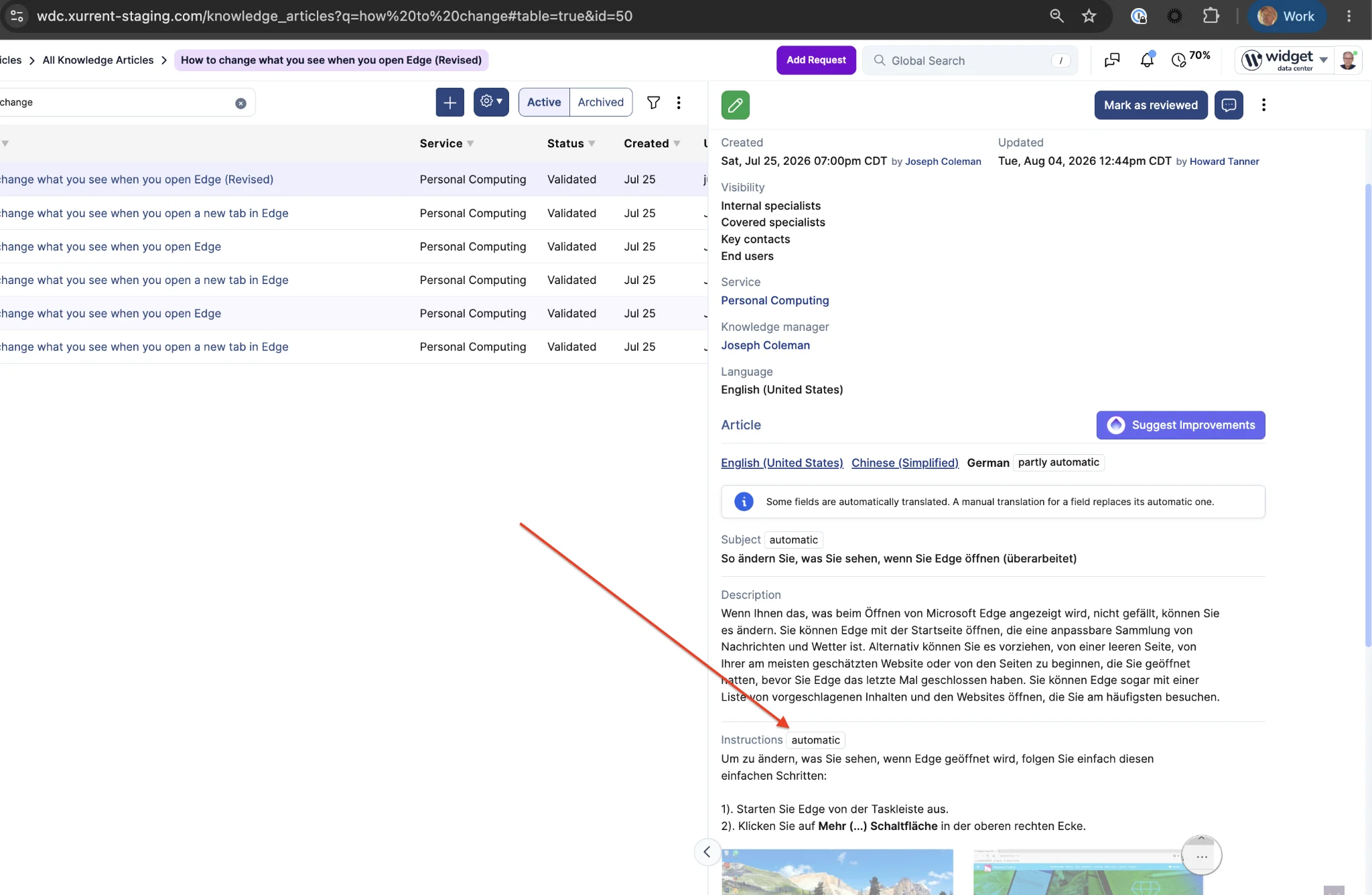Open knowledge manager Joseph Coleman's profile
Image resolution: width=1372 pixels, height=895 pixels.
(765, 346)
